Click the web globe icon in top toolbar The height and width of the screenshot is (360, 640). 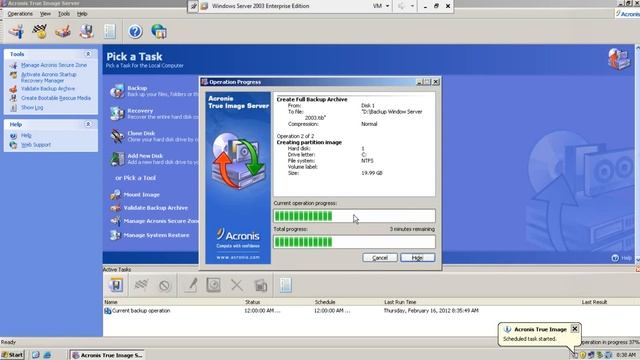click(x=158, y=31)
